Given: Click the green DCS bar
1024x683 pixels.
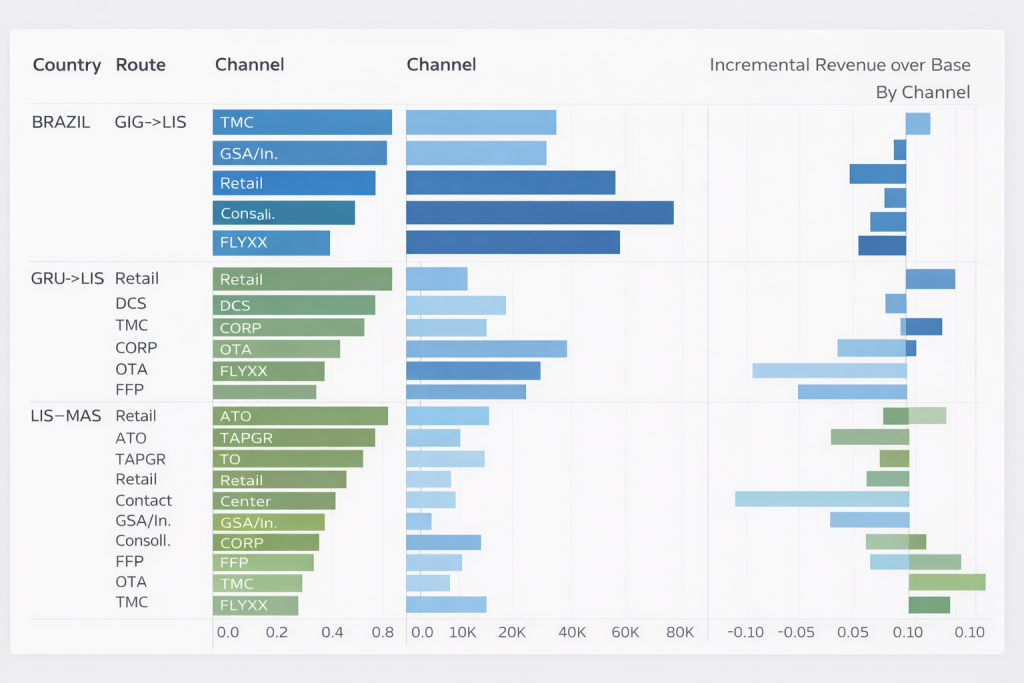Looking at the screenshot, I should click(x=294, y=305).
